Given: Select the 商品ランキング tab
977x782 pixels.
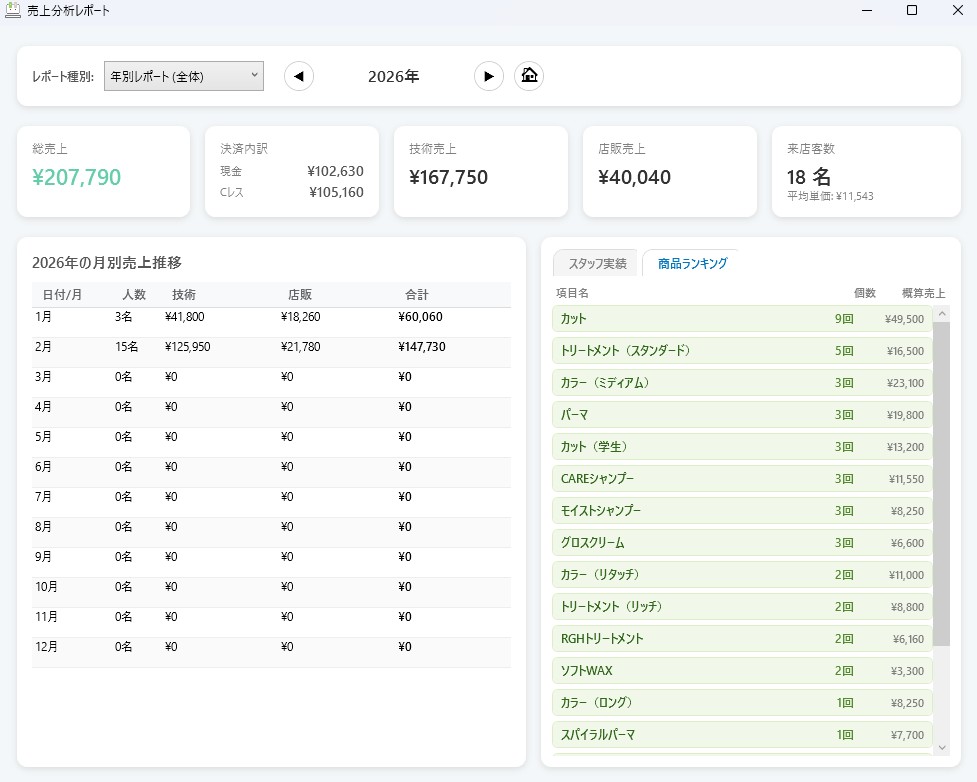Looking at the screenshot, I should (692, 264).
